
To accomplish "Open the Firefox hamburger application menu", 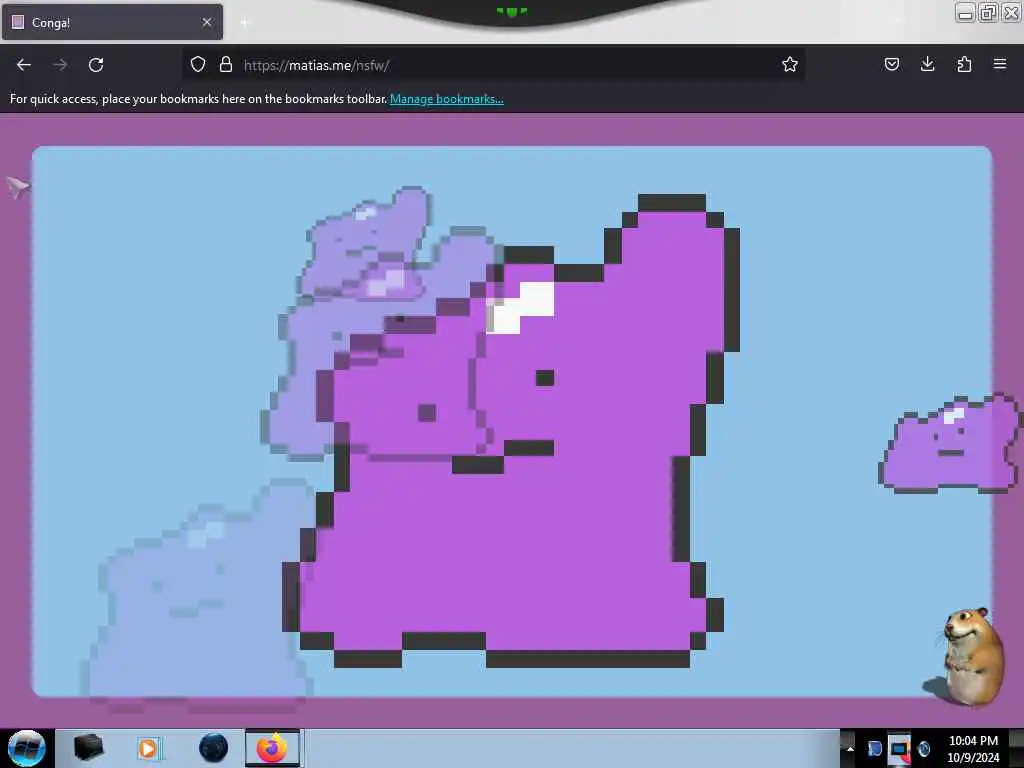I will click(x=1000, y=65).
